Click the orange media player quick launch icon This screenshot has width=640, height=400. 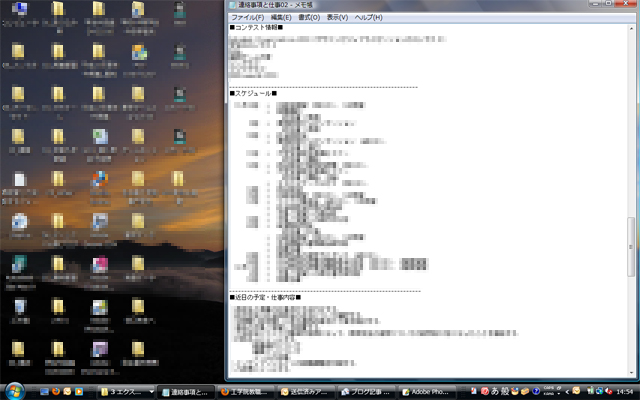tap(79, 391)
